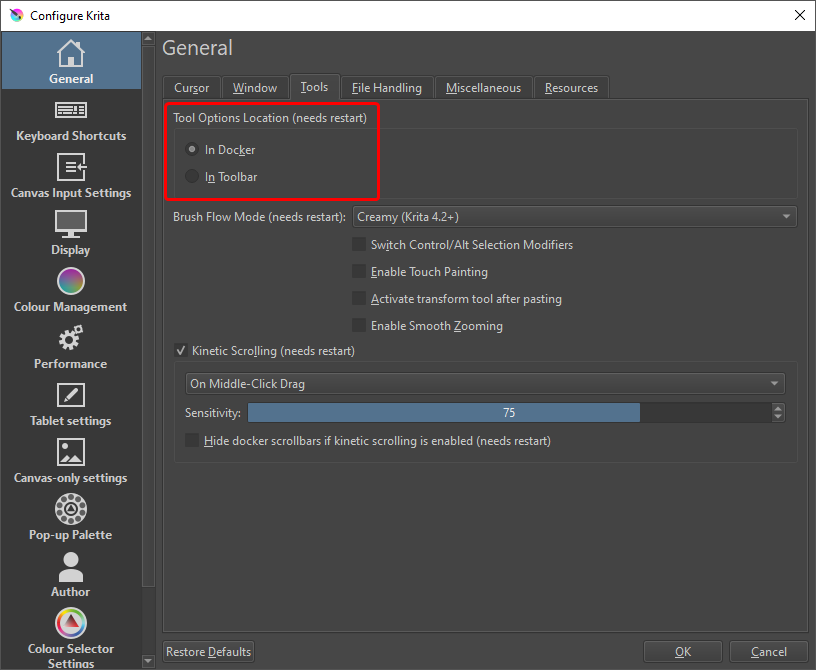Open the Resources tab

[571, 87]
